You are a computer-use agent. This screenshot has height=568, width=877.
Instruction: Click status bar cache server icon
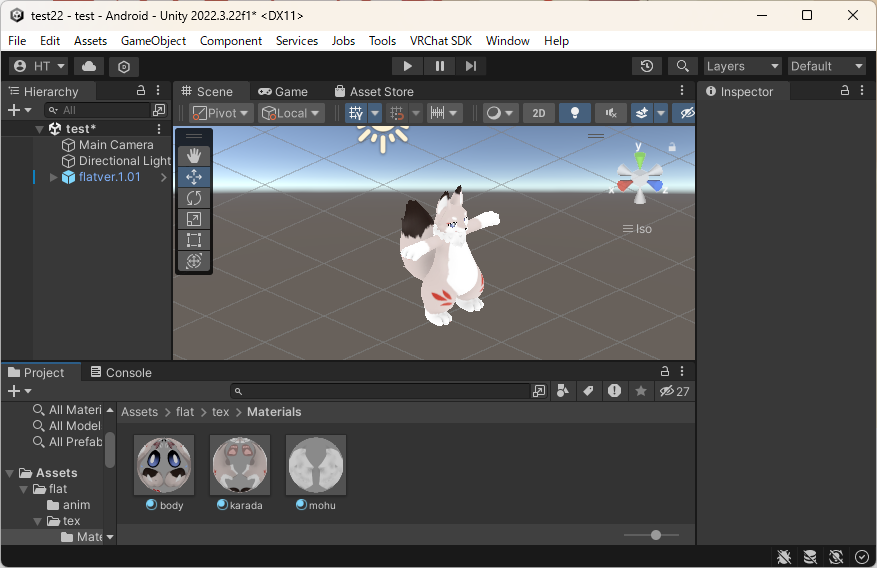point(810,556)
